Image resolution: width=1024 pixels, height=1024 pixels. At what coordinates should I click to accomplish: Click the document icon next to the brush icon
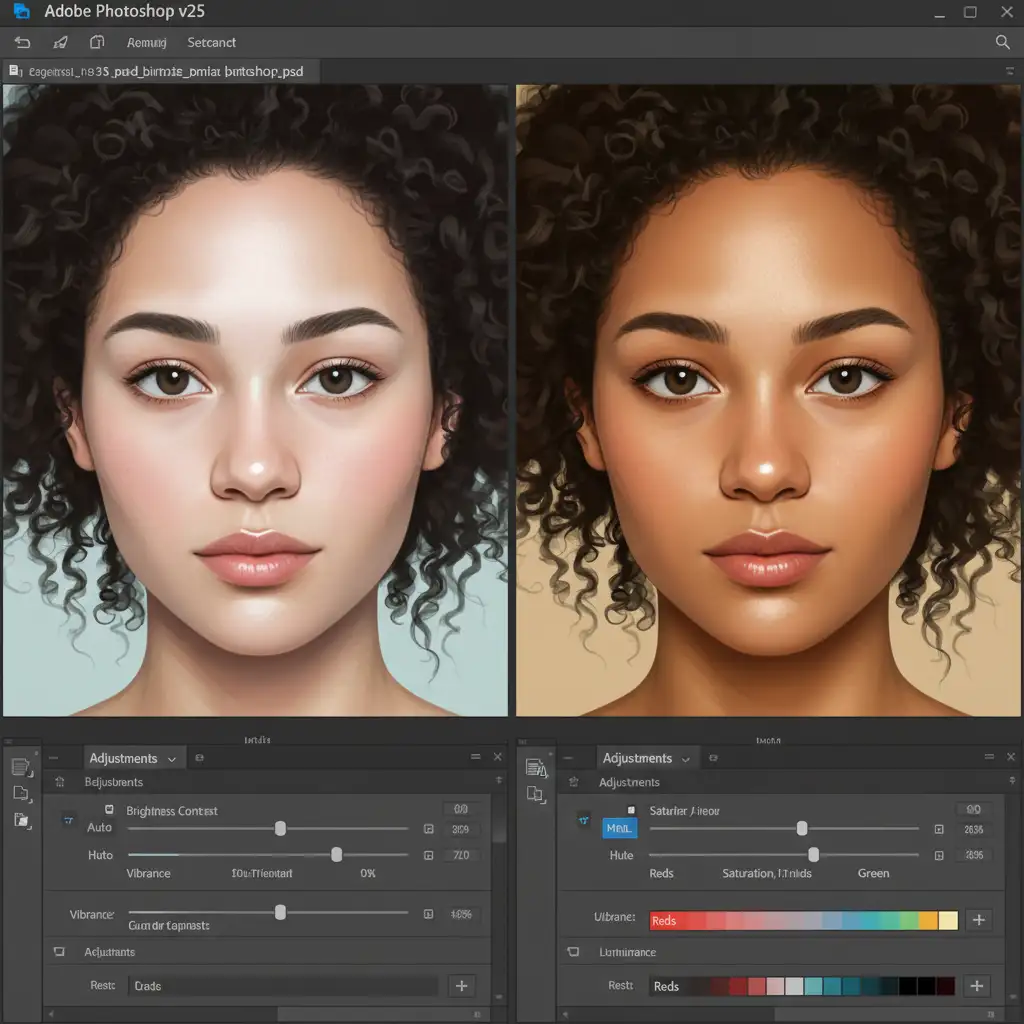point(97,43)
